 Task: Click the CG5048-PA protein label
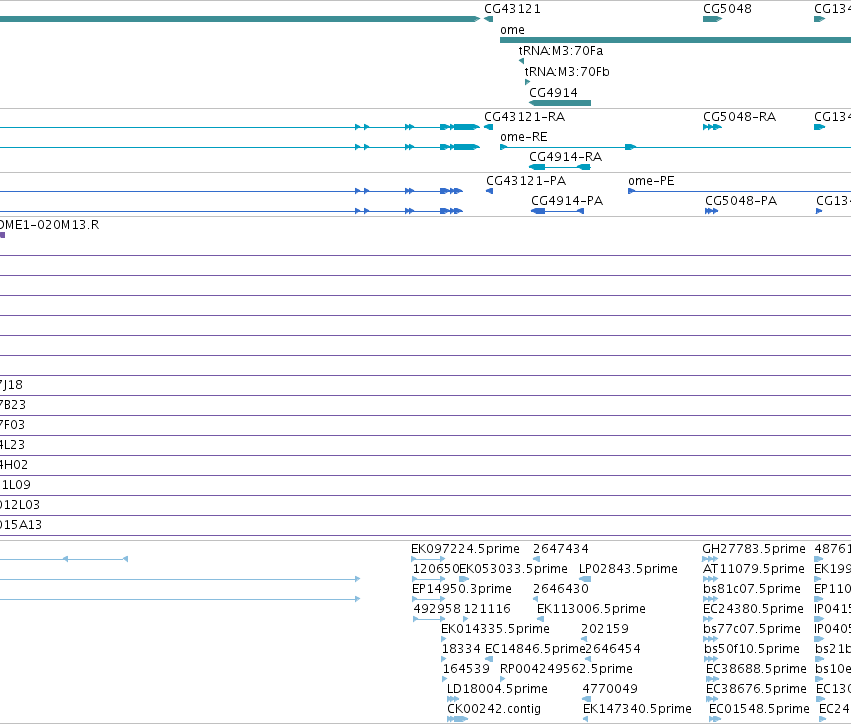(741, 201)
